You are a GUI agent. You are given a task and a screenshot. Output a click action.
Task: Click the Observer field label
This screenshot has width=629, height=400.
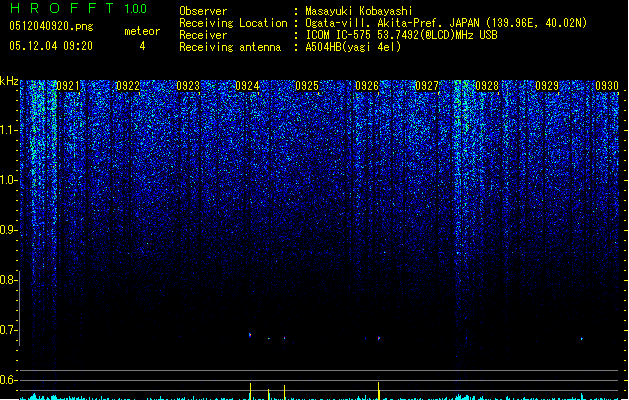click(x=203, y=11)
